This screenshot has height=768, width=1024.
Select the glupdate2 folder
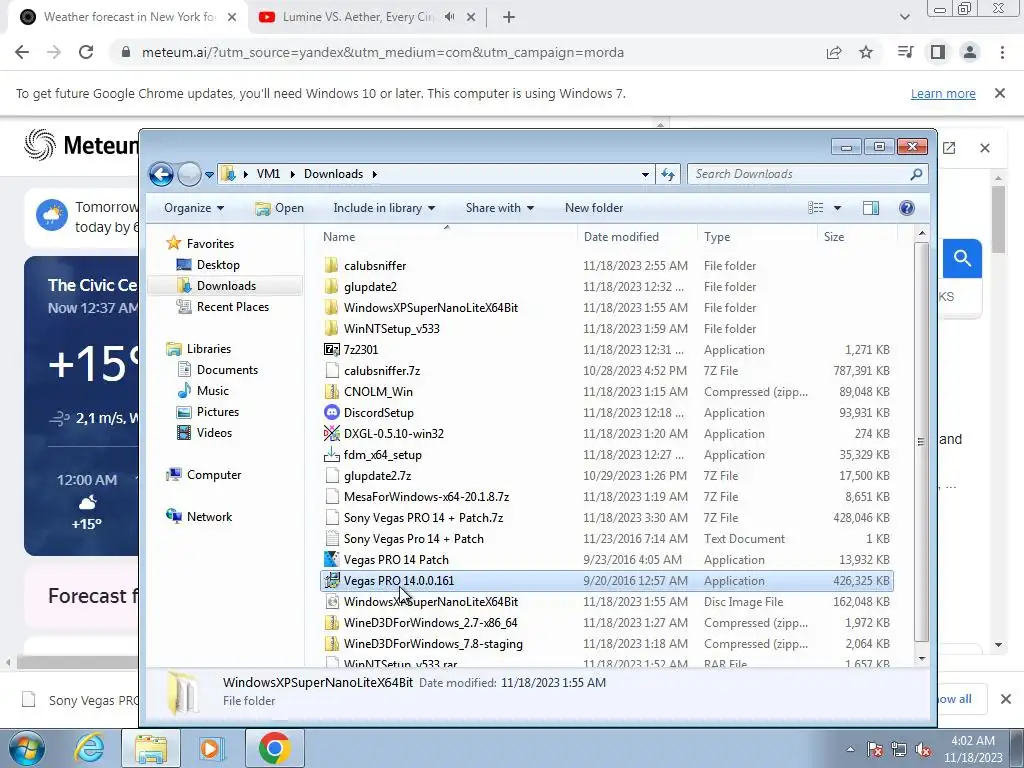(370, 287)
